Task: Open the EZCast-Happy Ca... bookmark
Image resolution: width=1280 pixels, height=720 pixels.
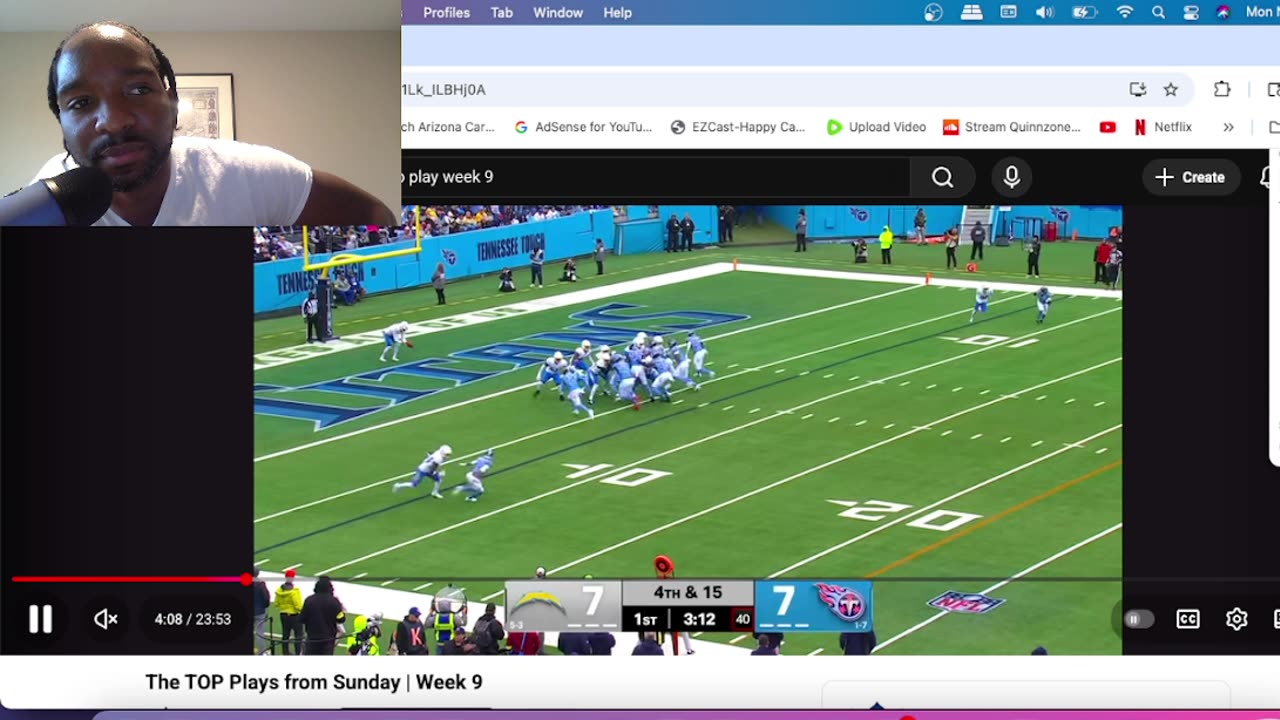Action: tap(738, 127)
